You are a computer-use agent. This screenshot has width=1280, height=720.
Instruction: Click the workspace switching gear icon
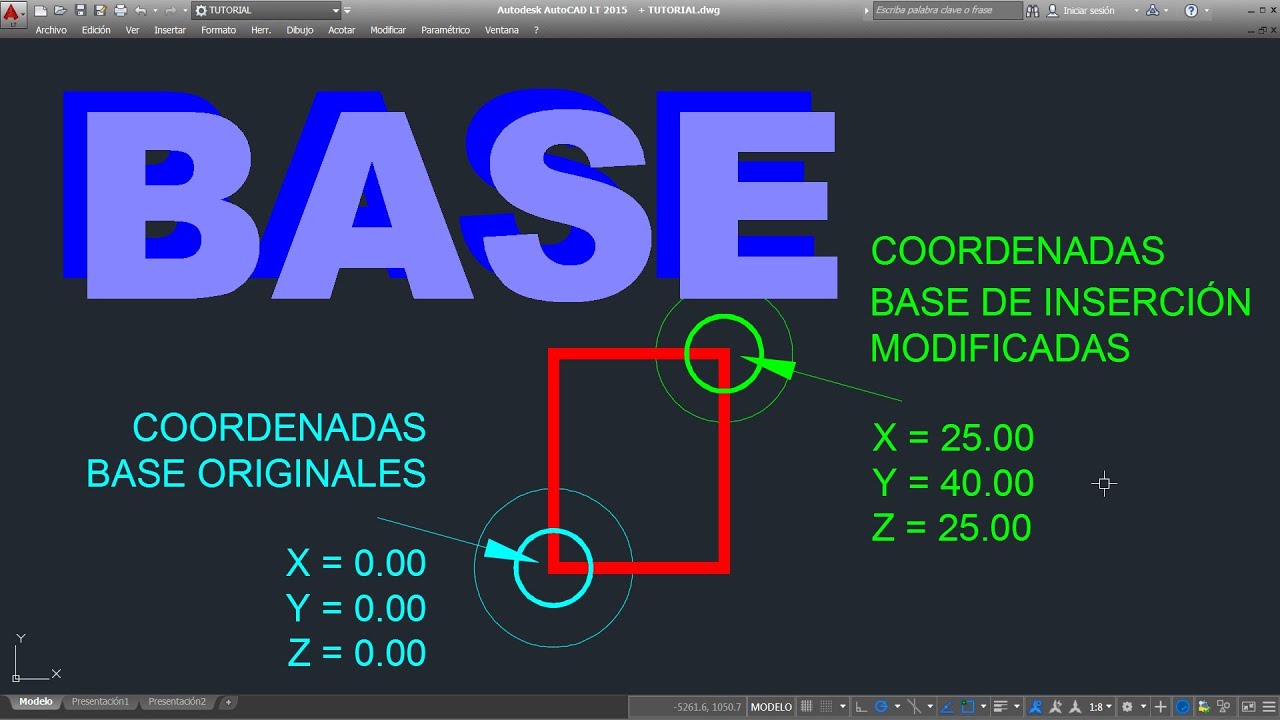coord(1127,707)
